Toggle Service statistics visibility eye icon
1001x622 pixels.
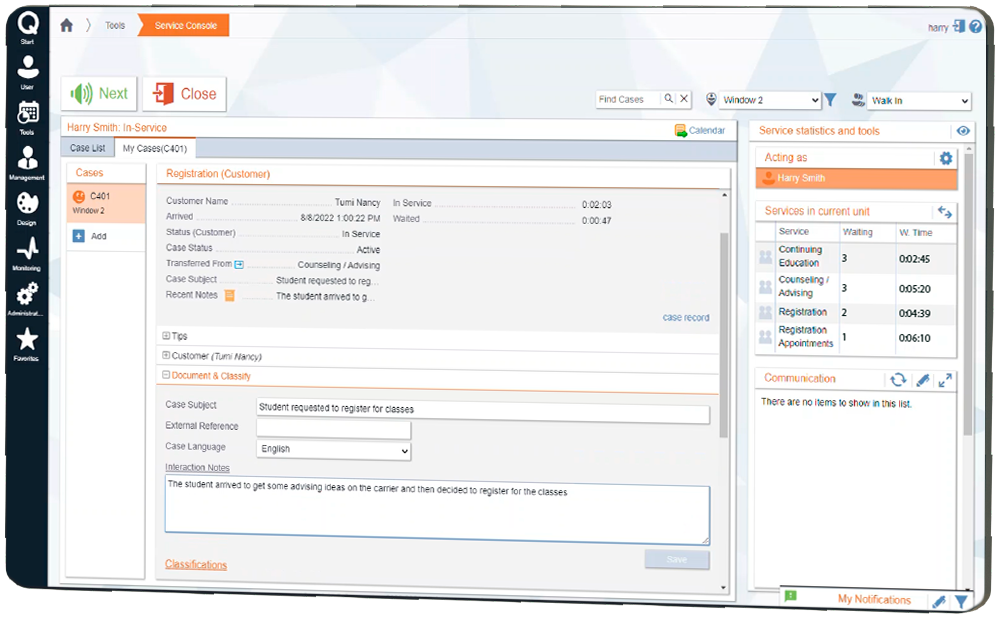(962, 131)
